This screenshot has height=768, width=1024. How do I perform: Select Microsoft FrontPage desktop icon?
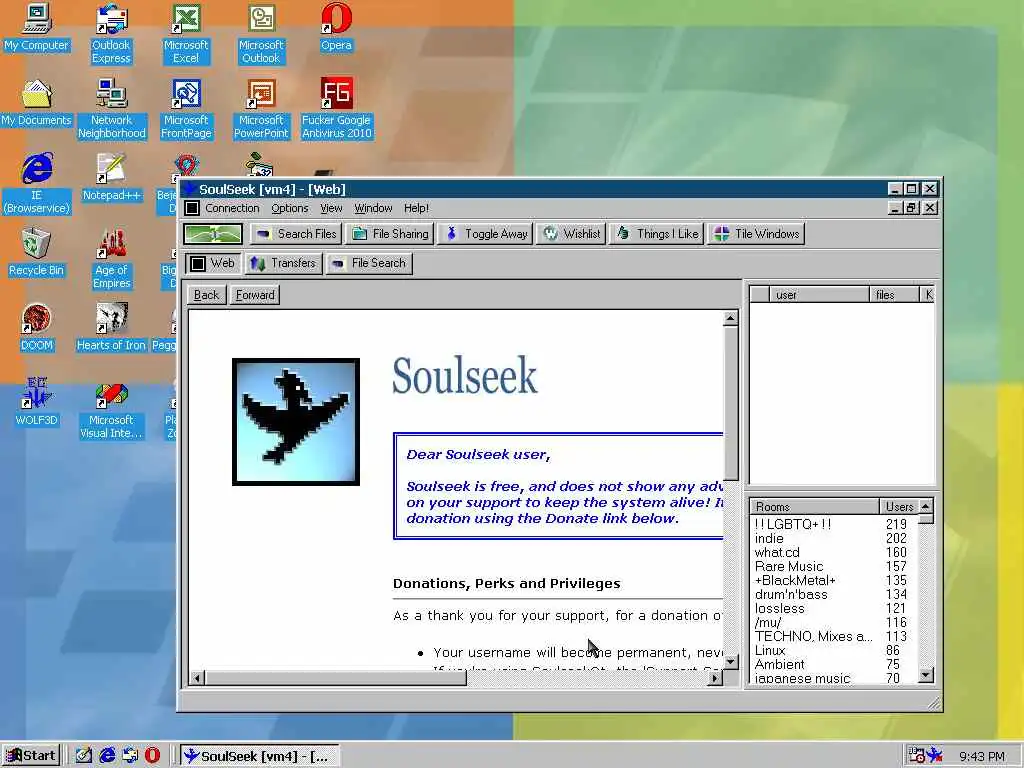coord(187,108)
